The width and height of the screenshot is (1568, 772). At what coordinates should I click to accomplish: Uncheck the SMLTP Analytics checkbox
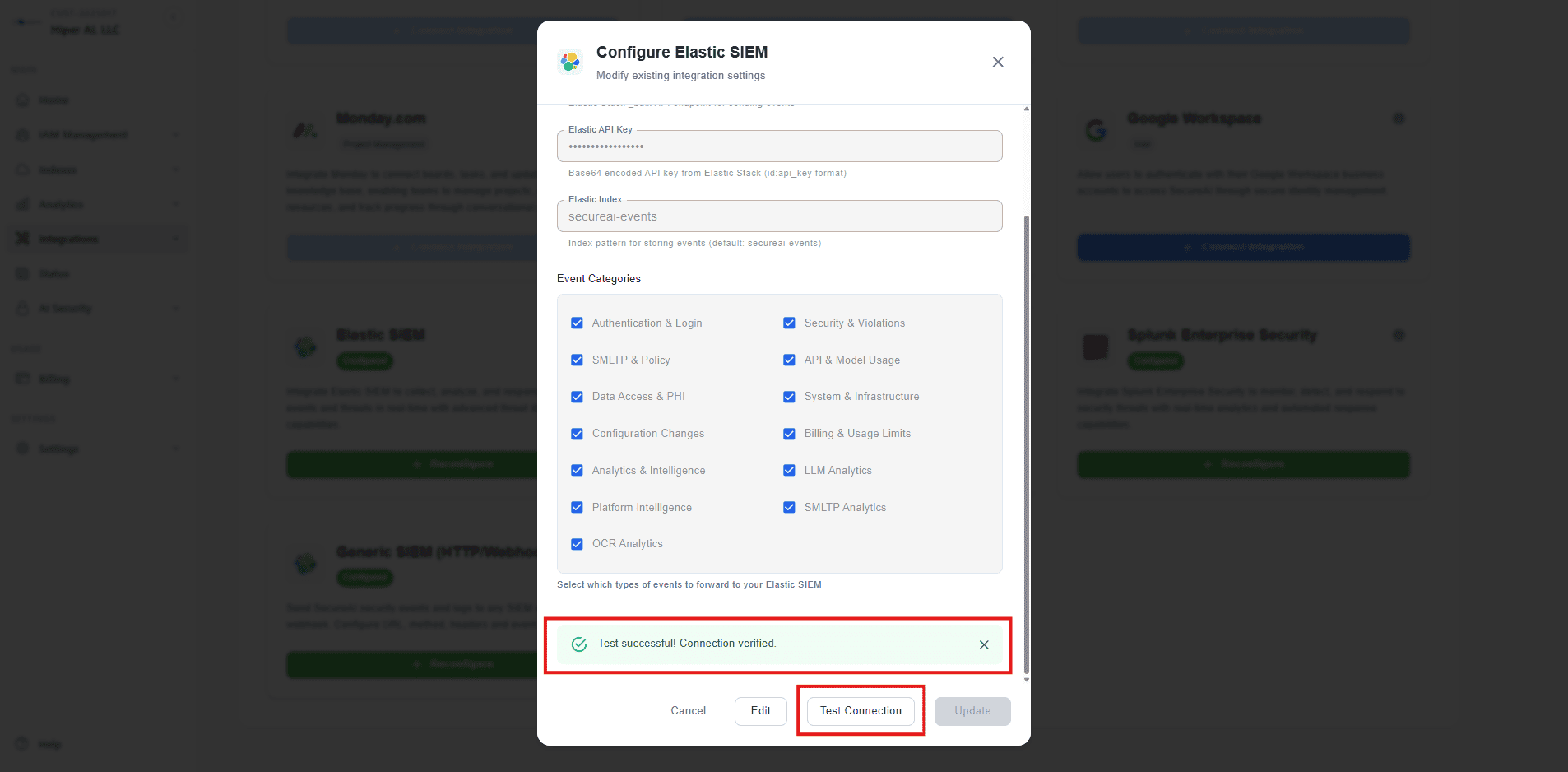789,508
